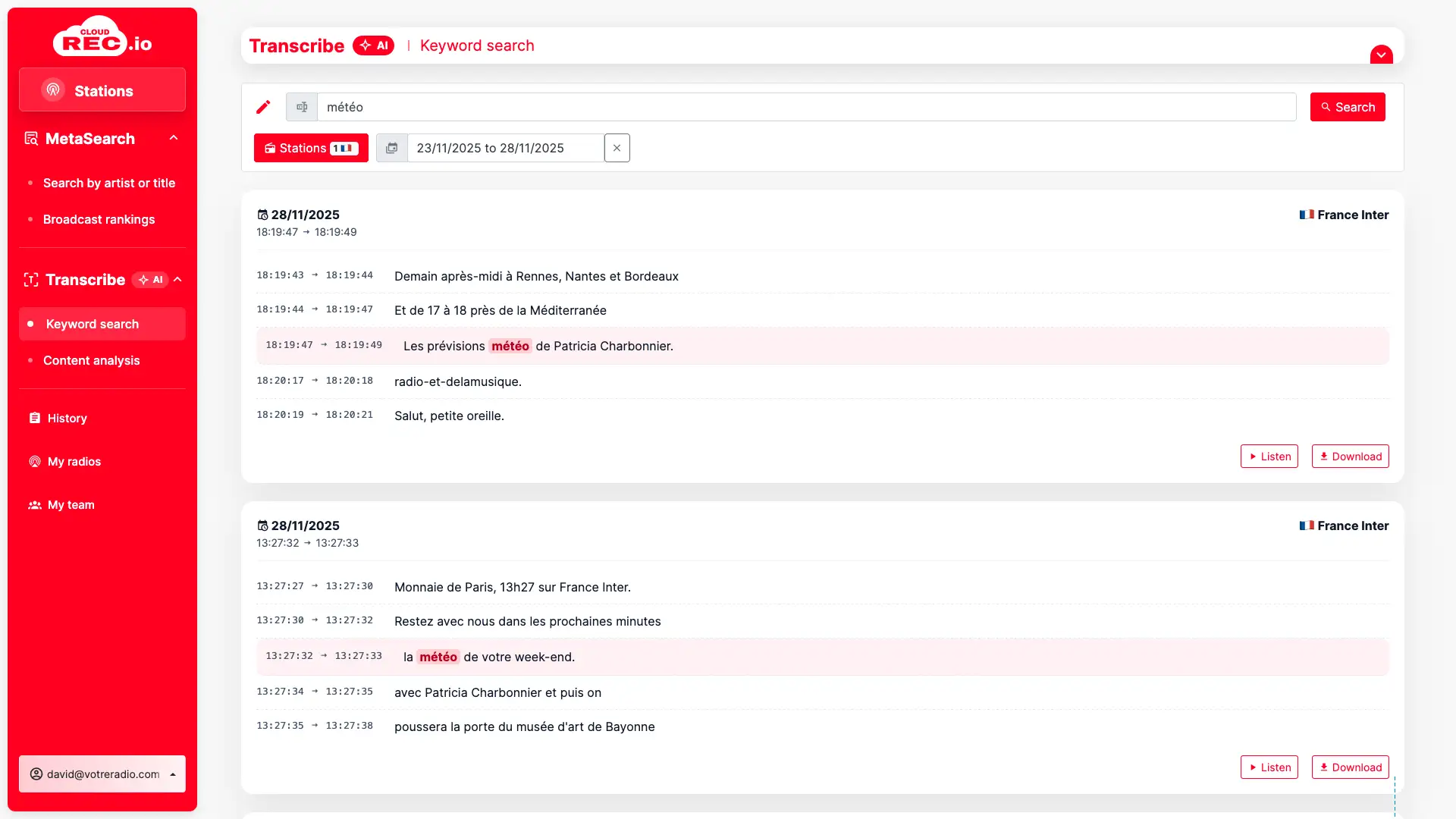Click the Stations broadcast icon in the sidebar

pyautogui.click(x=53, y=90)
